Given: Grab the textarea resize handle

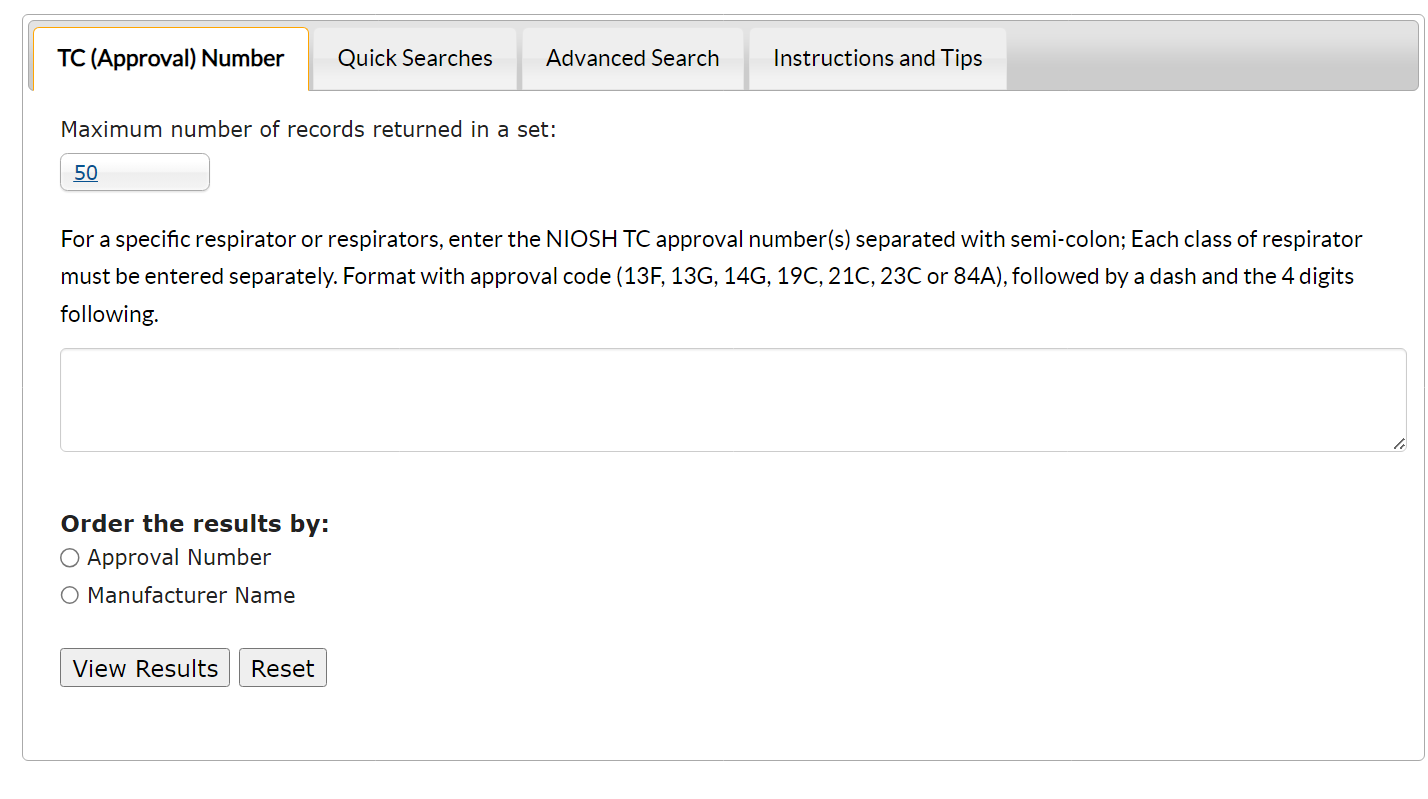Looking at the screenshot, I should coord(1399,443).
